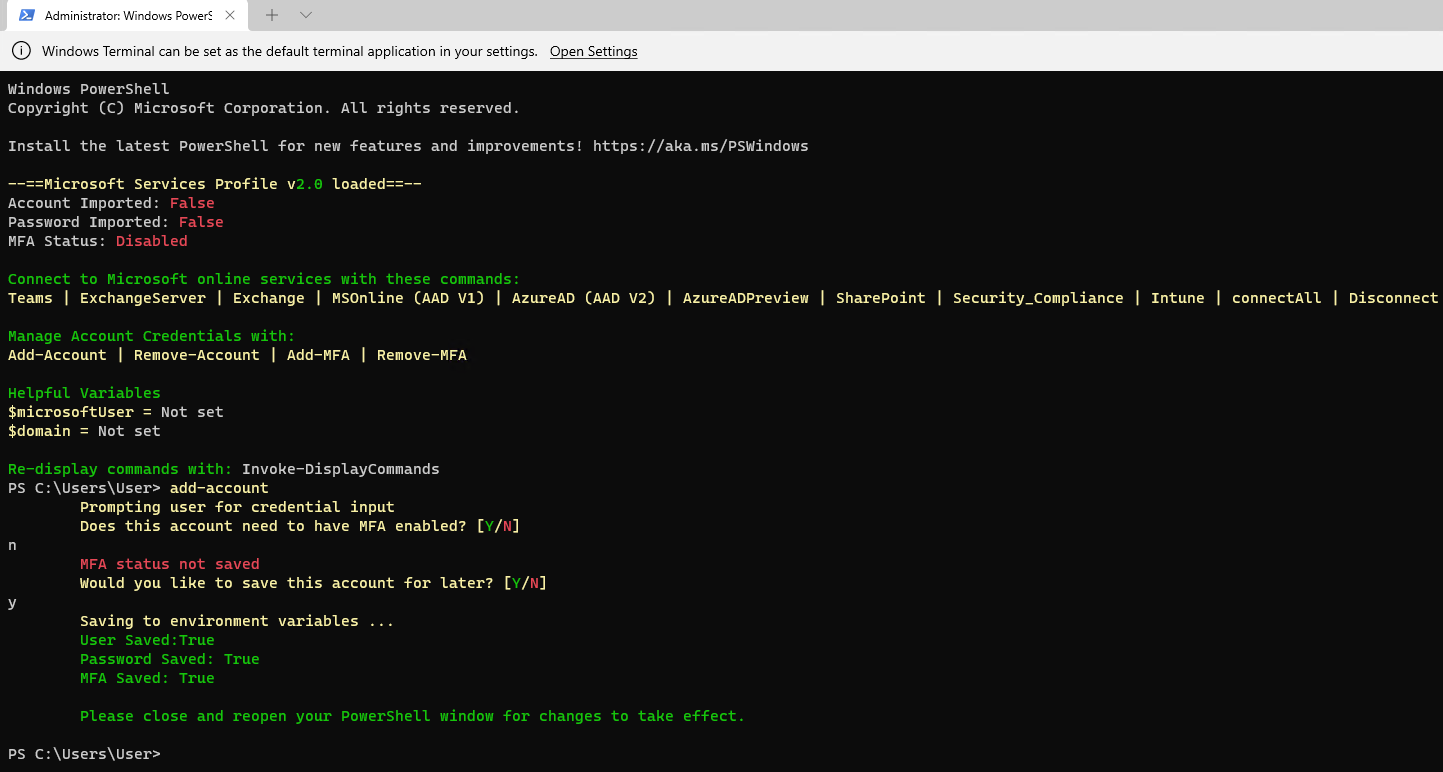The image size is (1443, 772).
Task: Click the 'MFA Status: Disabled' line
Action: (x=98, y=241)
